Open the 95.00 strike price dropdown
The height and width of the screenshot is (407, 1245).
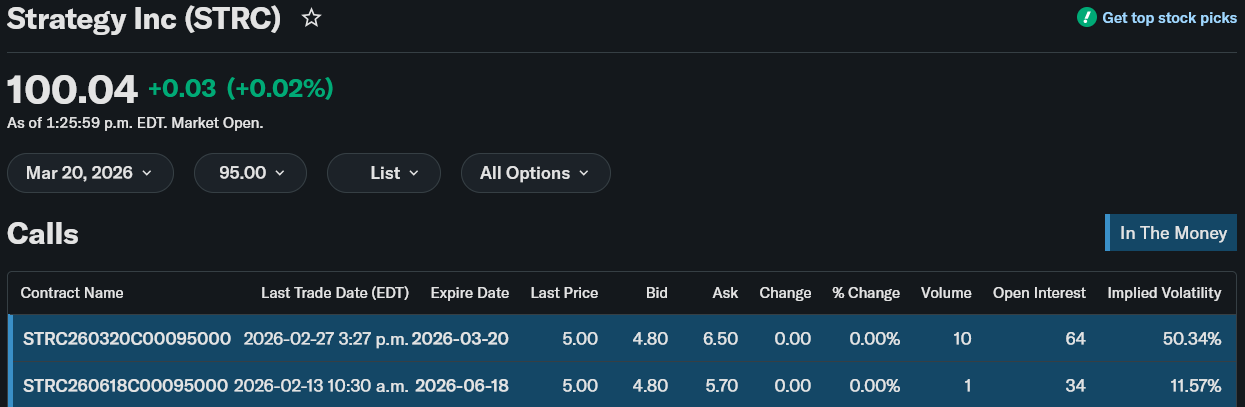251,173
